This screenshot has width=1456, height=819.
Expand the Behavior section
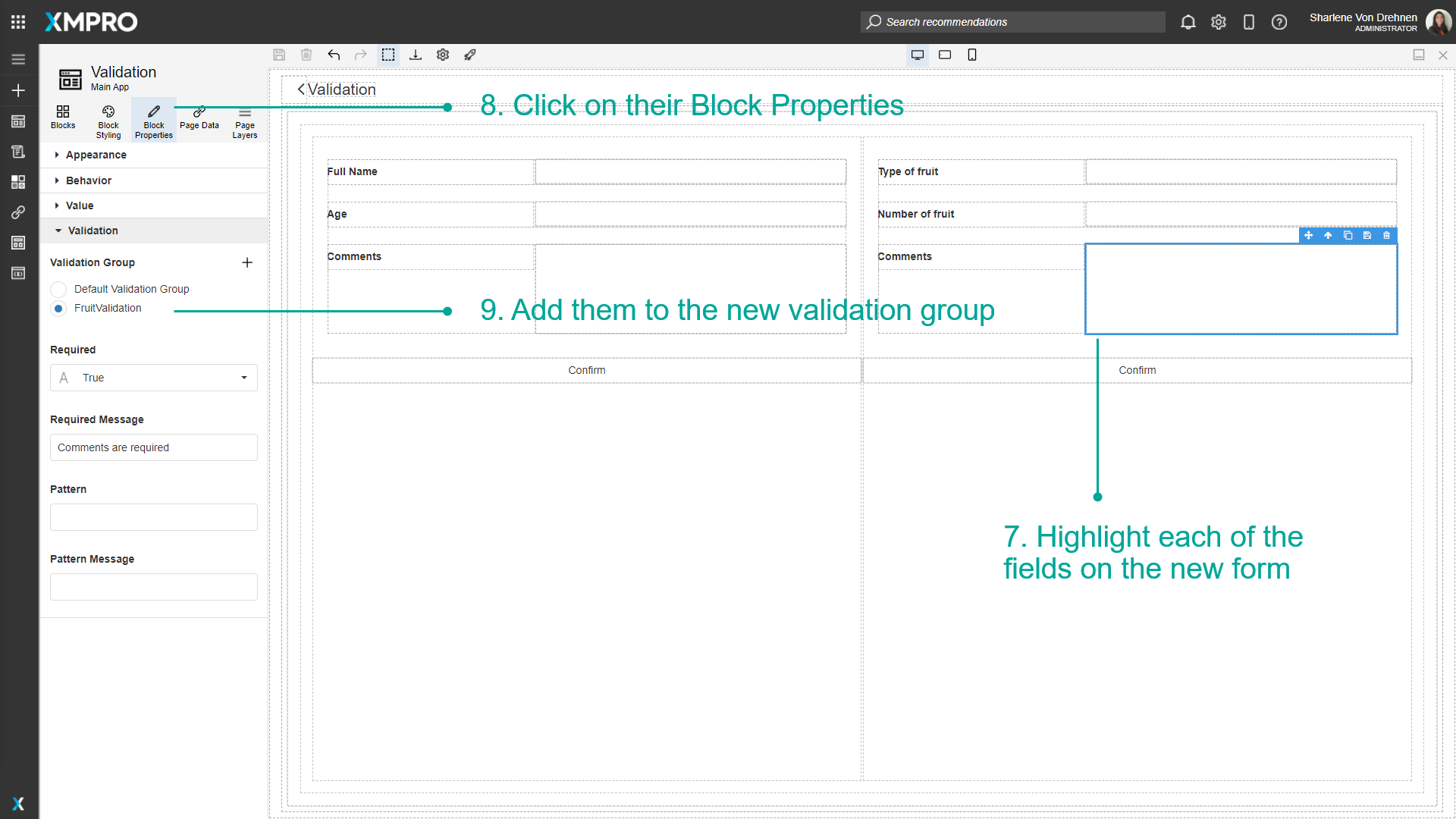(87, 180)
